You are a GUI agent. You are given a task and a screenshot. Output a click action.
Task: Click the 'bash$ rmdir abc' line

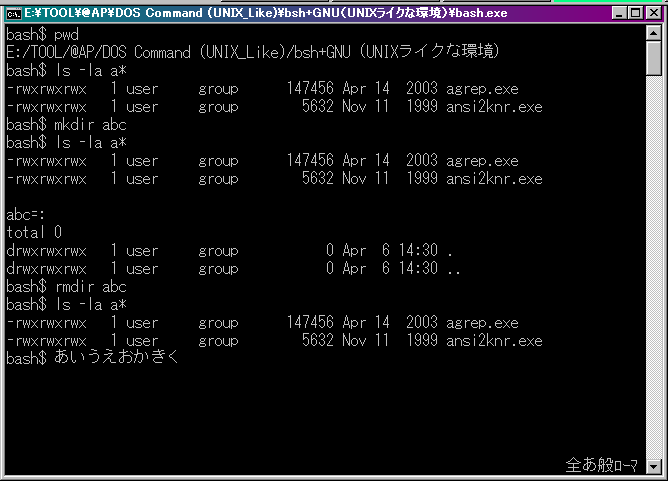(x=66, y=286)
